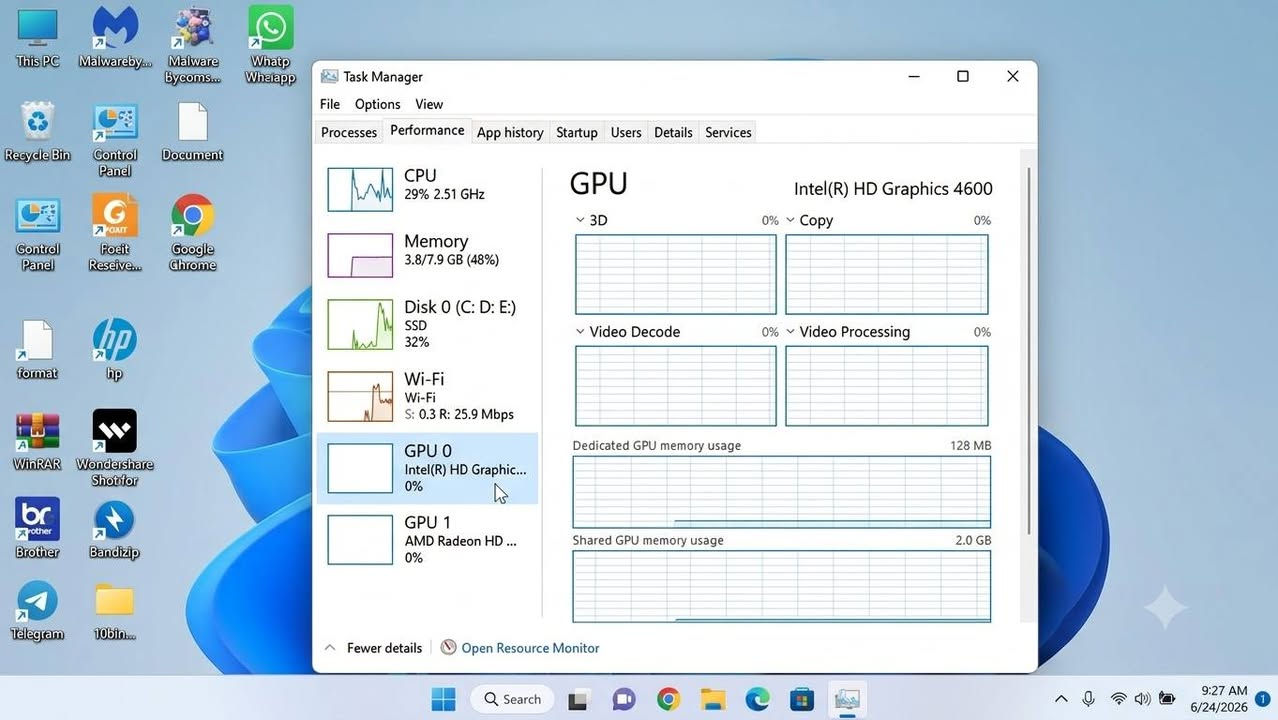Open Microsoft Edge from the taskbar
Viewport: 1278px width, 720px height.
click(757, 699)
